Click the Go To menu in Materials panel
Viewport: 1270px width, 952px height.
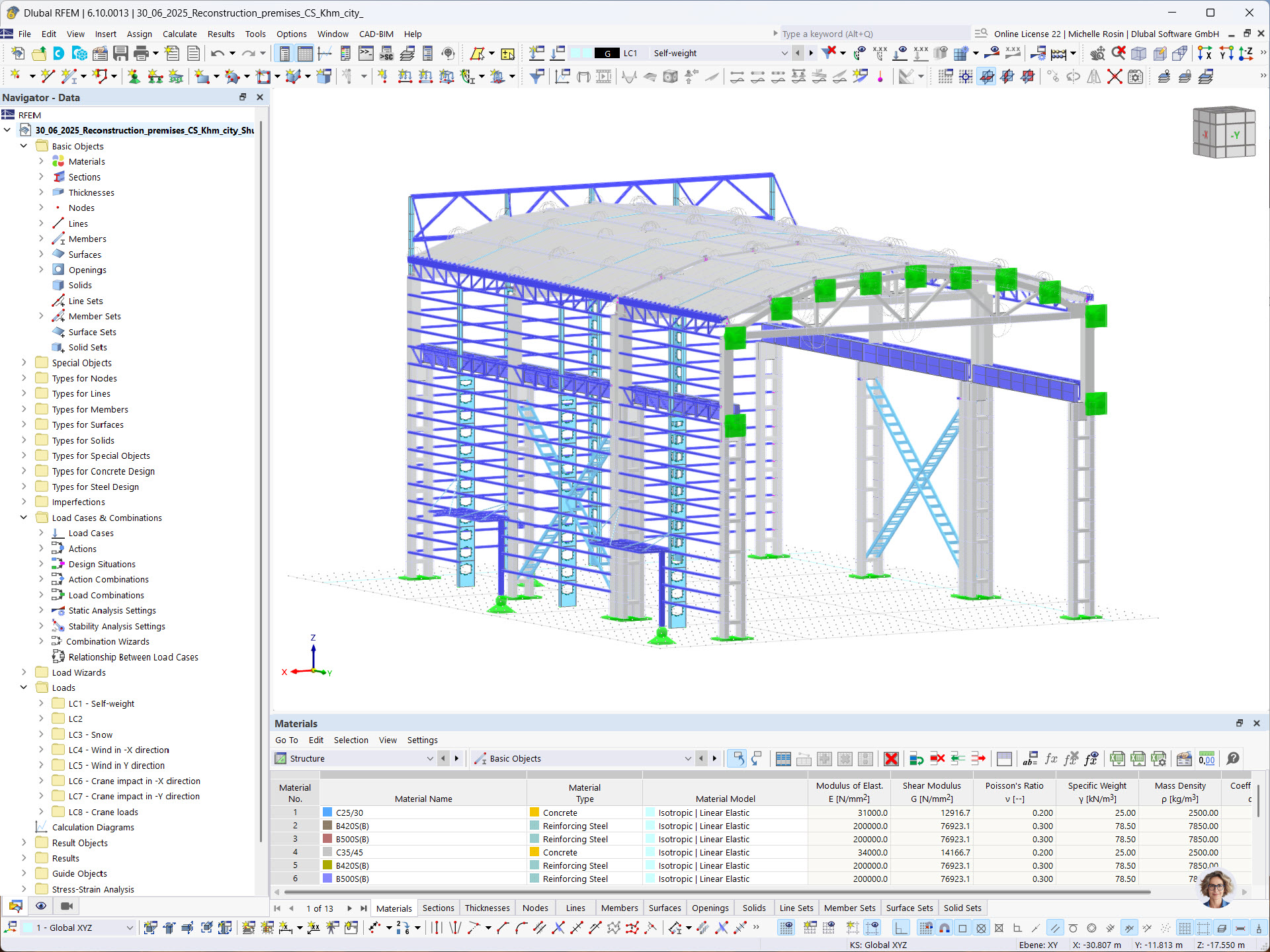(x=287, y=740)
